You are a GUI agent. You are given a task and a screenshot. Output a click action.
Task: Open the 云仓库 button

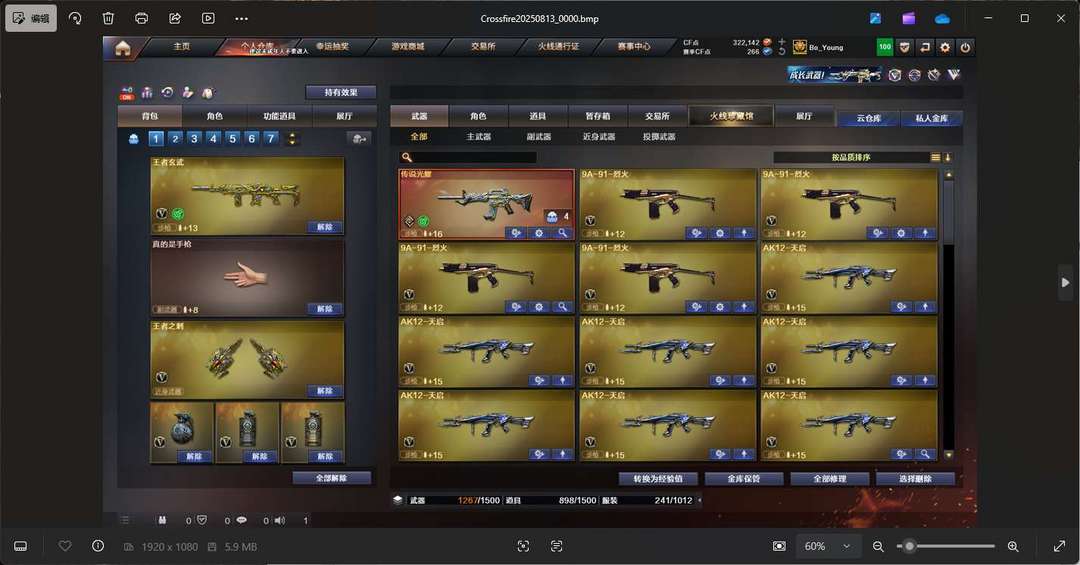pos(869,119)
